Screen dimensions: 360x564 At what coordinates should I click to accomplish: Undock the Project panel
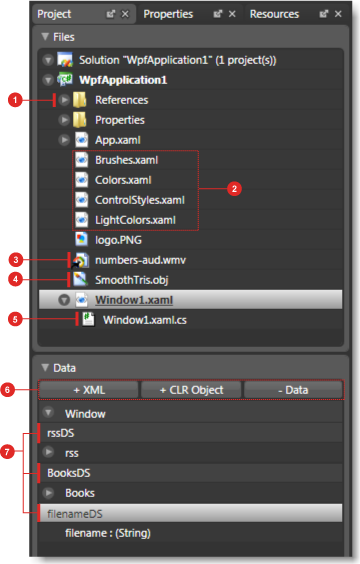(110, 14)
